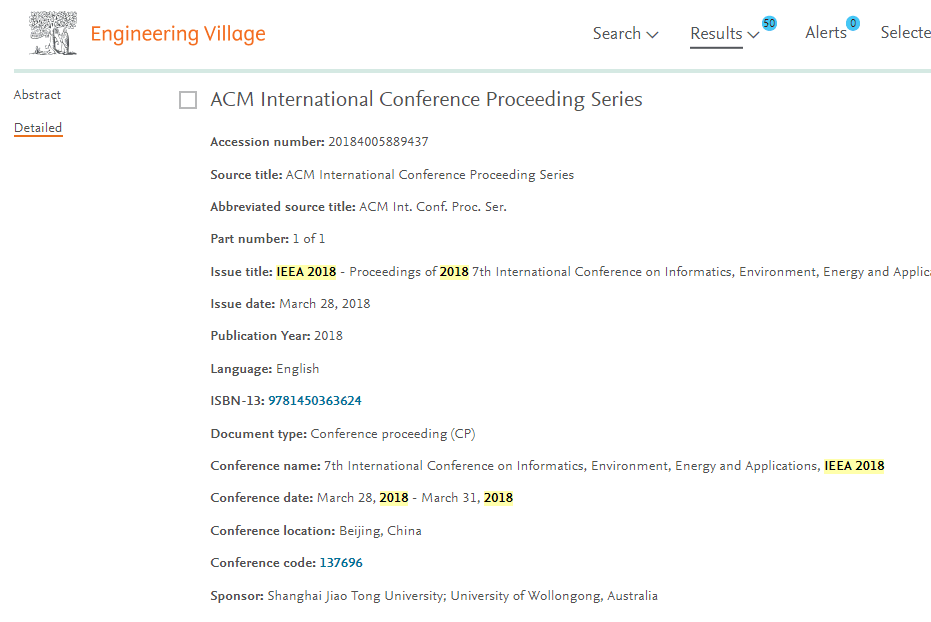The width and height of the screenshot is (931, 622).
Task: Expand the Results dropdown menu
Action: pyautogui.click(x=724, y=34)
